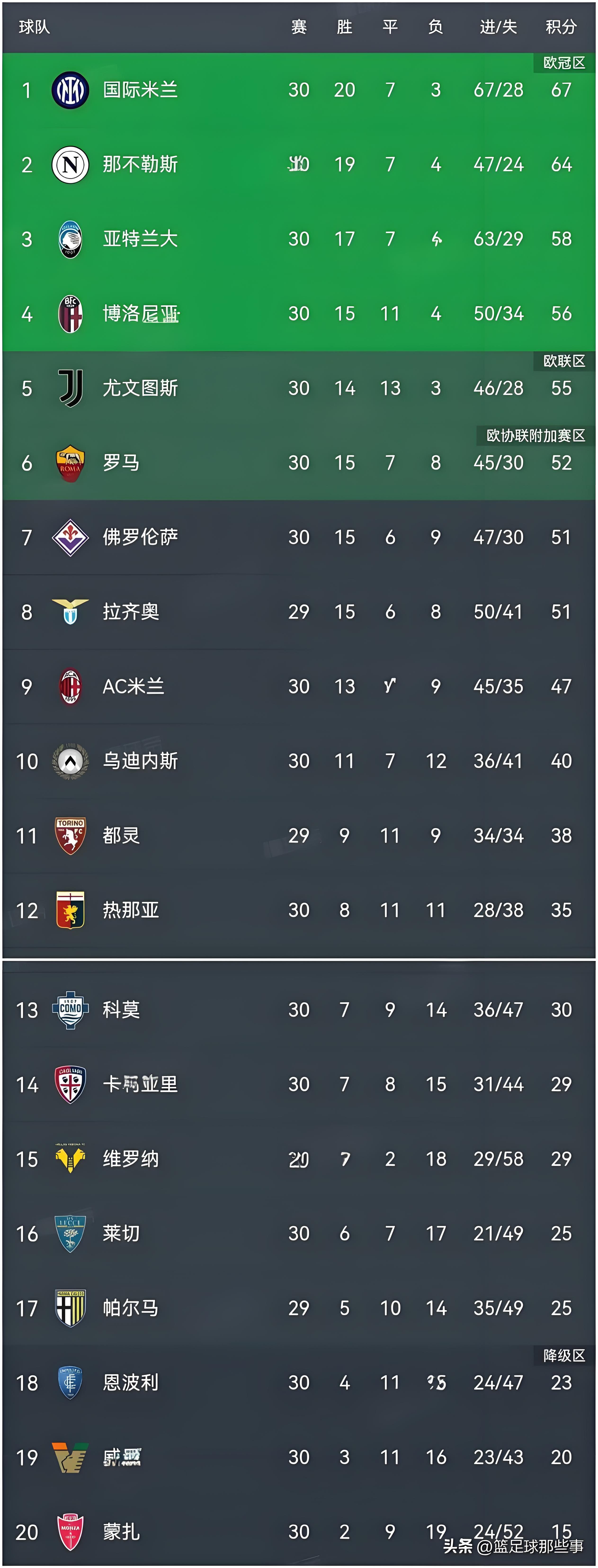Click the 降级区 zone label
598x1568 pixels.
[564, 1356]
